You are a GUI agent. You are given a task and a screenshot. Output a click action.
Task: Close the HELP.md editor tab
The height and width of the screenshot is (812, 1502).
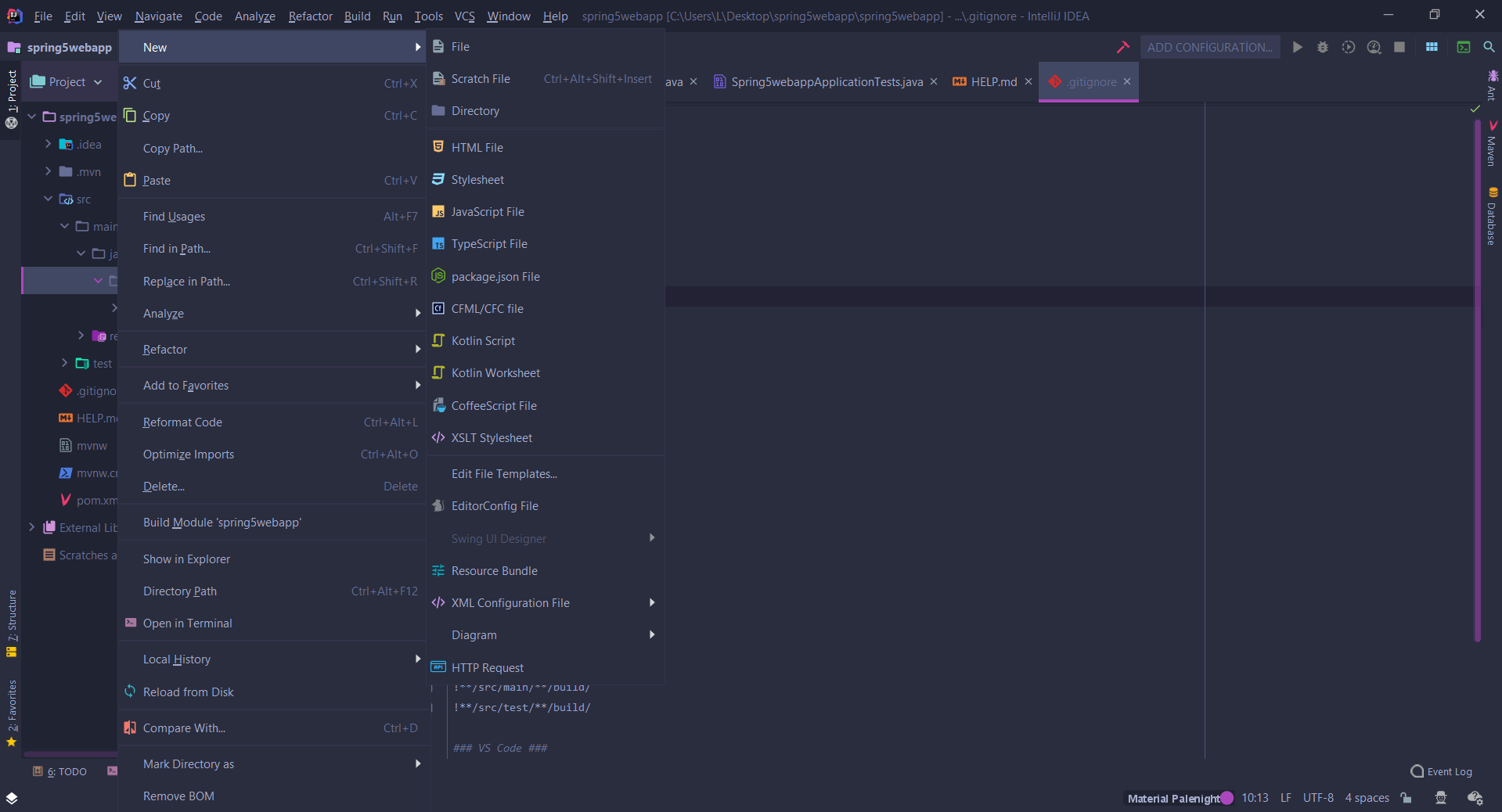(1028, 82)
